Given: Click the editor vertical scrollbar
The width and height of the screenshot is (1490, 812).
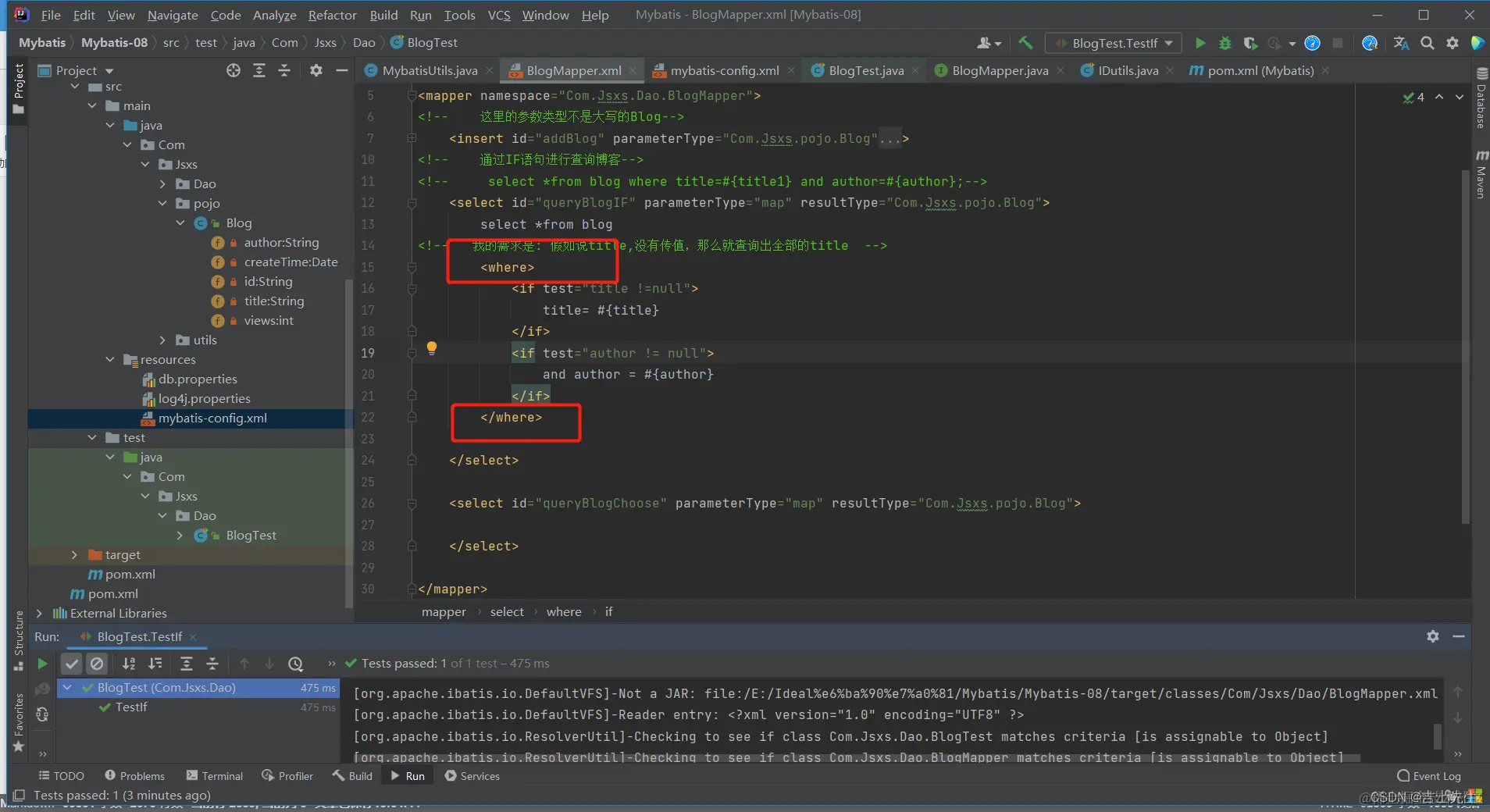Looking at the screenshot, I should [1466, 347].
